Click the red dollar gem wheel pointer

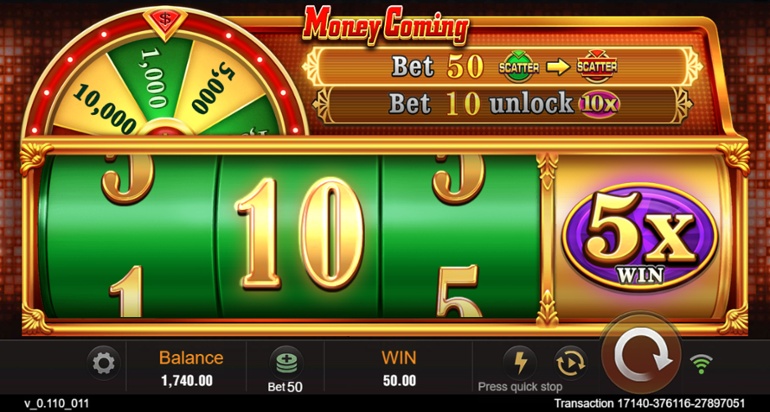click(165, 22)
